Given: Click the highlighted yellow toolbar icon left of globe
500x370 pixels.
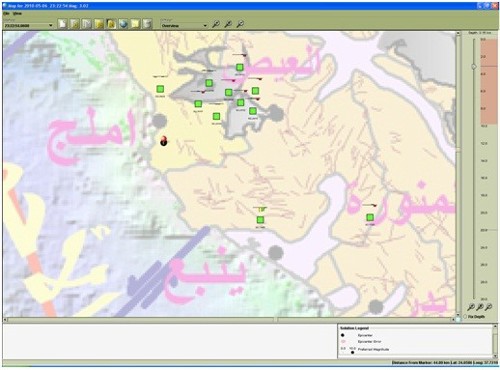Looking at the screenshot, I should [x=111, y=24].
